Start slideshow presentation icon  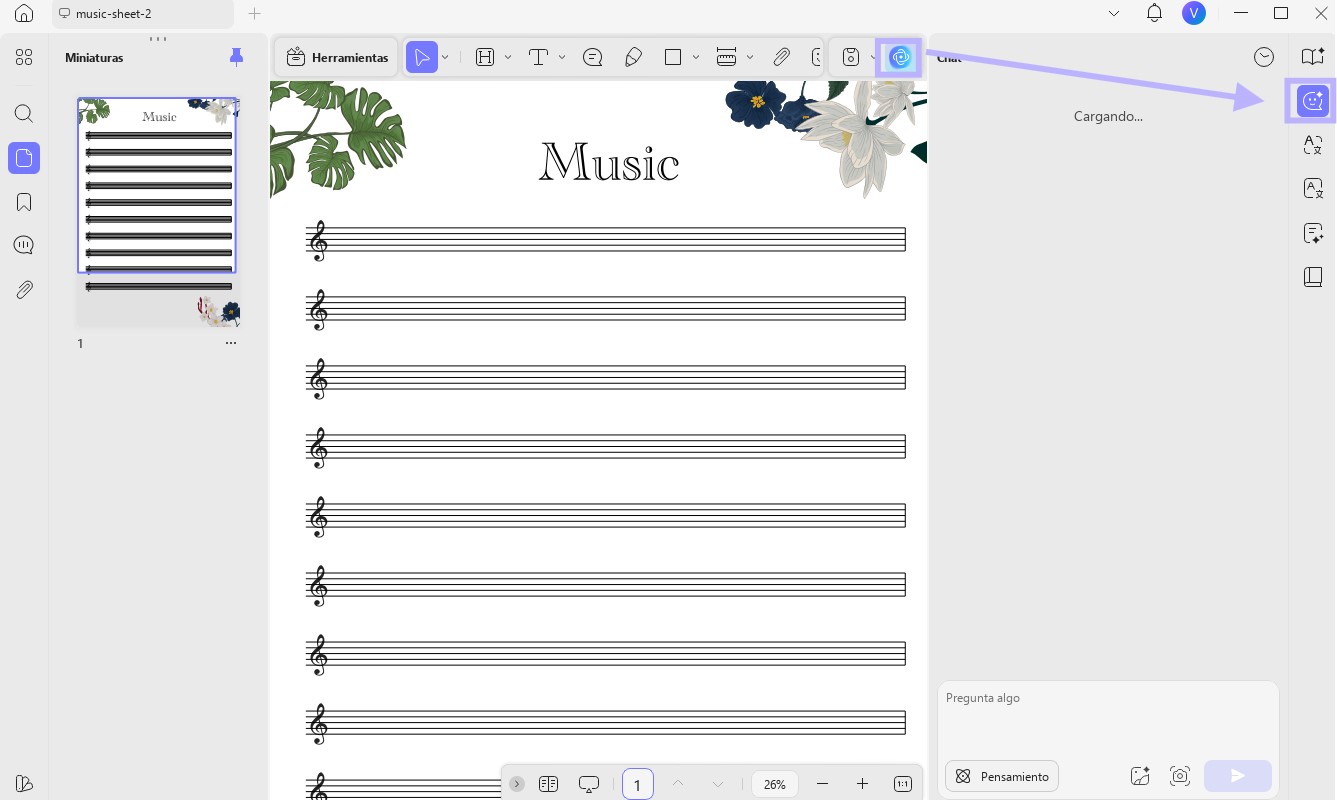(x=589, y=784)
